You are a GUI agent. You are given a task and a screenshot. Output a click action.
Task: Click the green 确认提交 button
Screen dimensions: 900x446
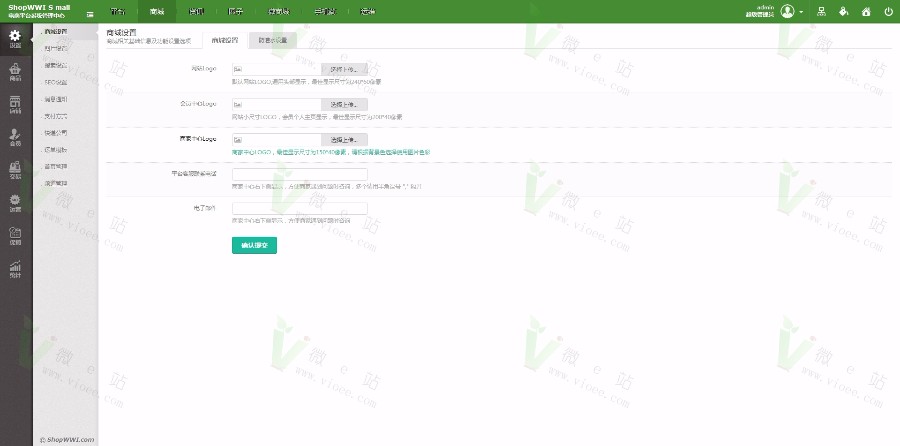tap(254, 245)
